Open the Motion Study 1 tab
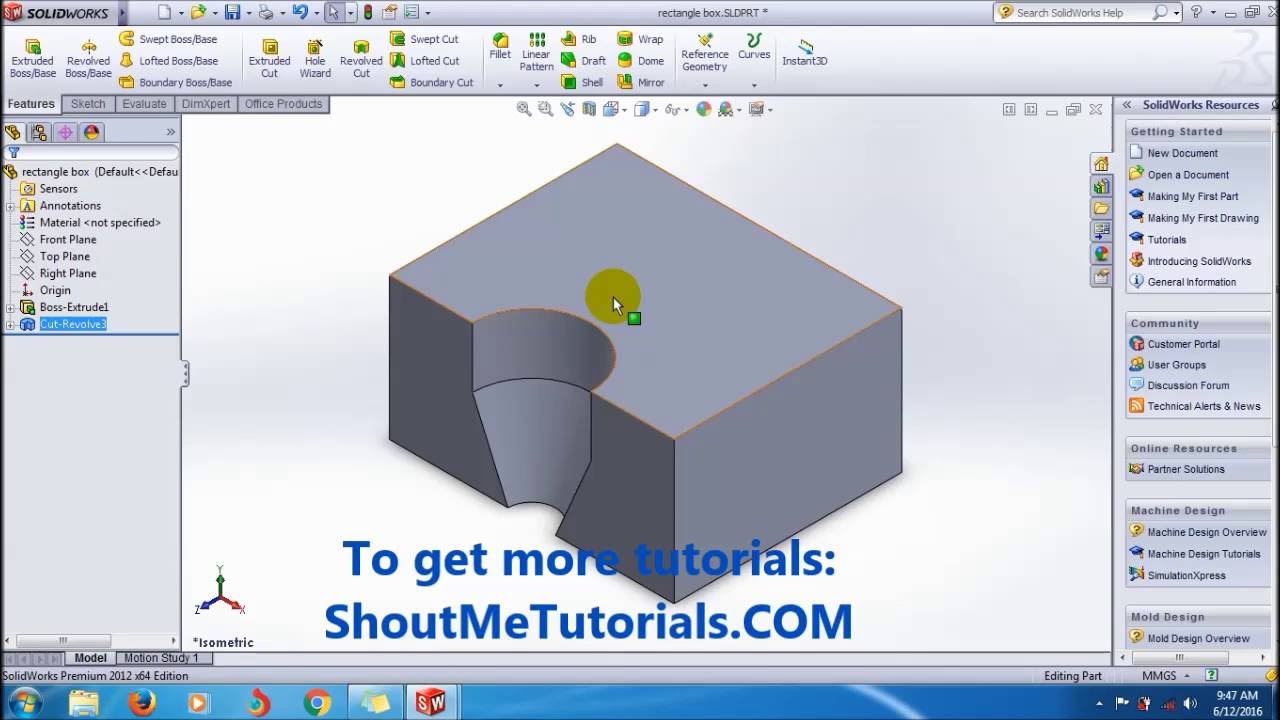Viewport: 1280px width, 720px height. pos(161,658)
